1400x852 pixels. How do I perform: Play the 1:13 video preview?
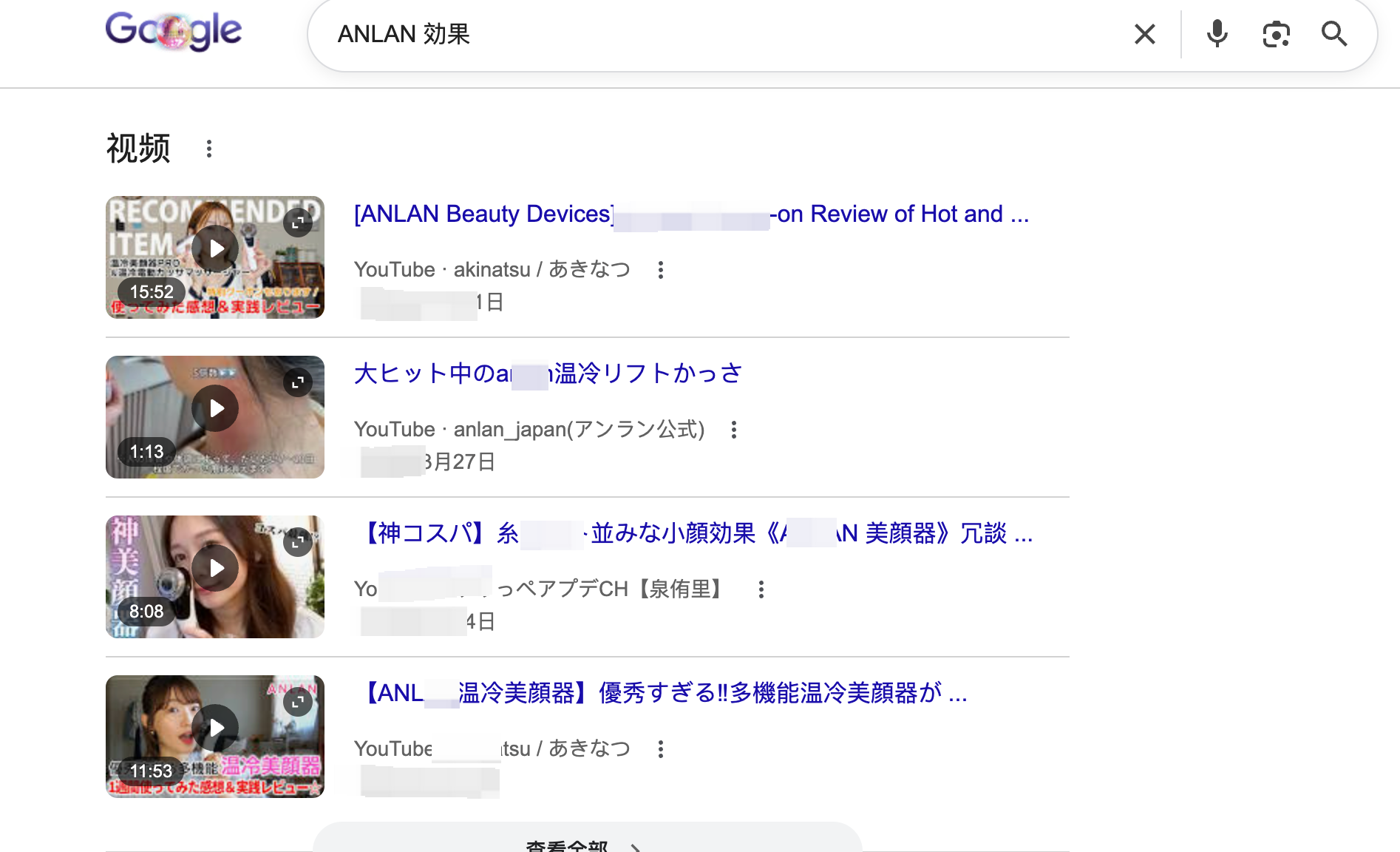click(215, 408)
